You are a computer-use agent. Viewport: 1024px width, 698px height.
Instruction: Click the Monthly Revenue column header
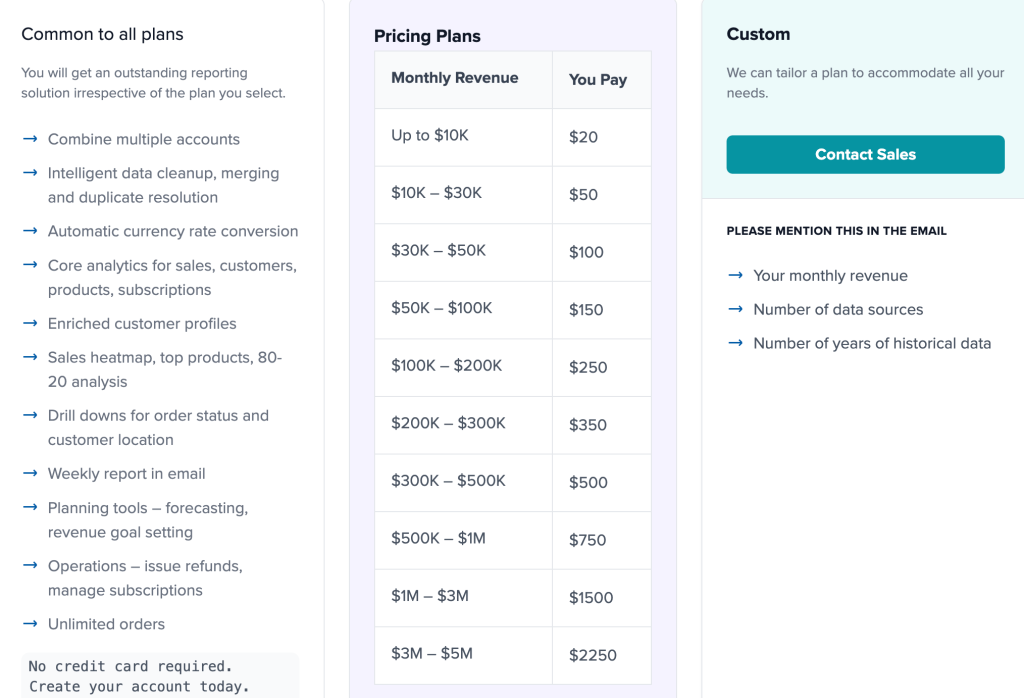[x=455, y=78]
